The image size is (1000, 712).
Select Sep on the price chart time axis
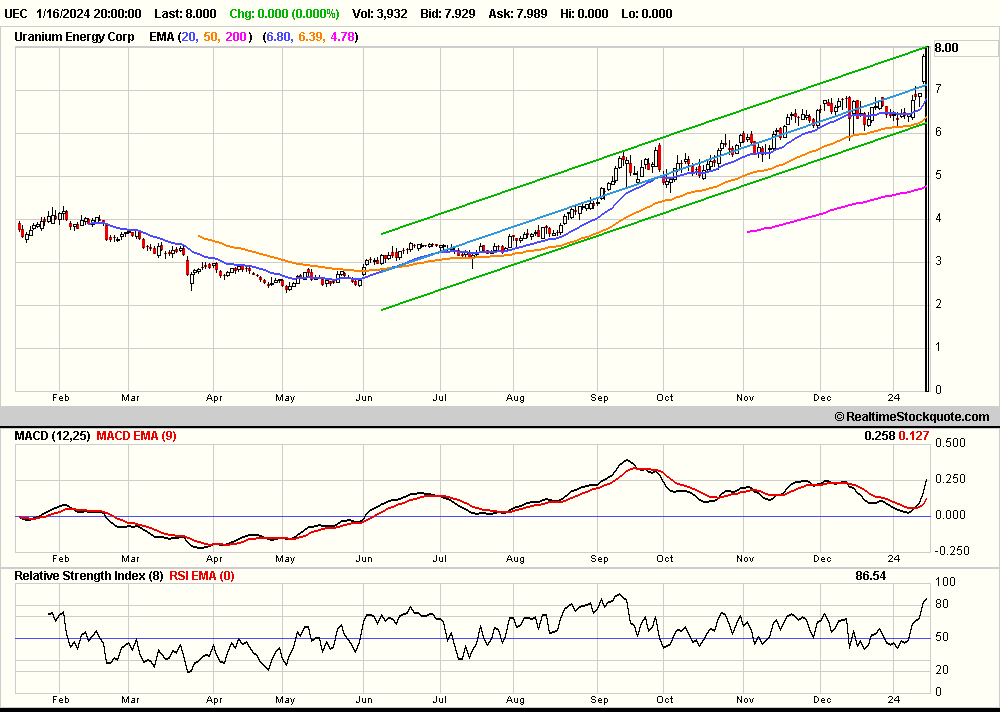click(599, 398)
